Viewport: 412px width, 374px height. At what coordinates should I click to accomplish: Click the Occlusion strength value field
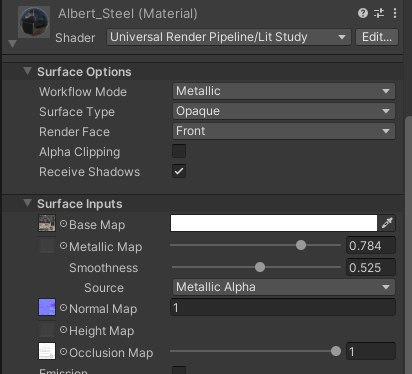pyautogui.click(x=371, y=351)
